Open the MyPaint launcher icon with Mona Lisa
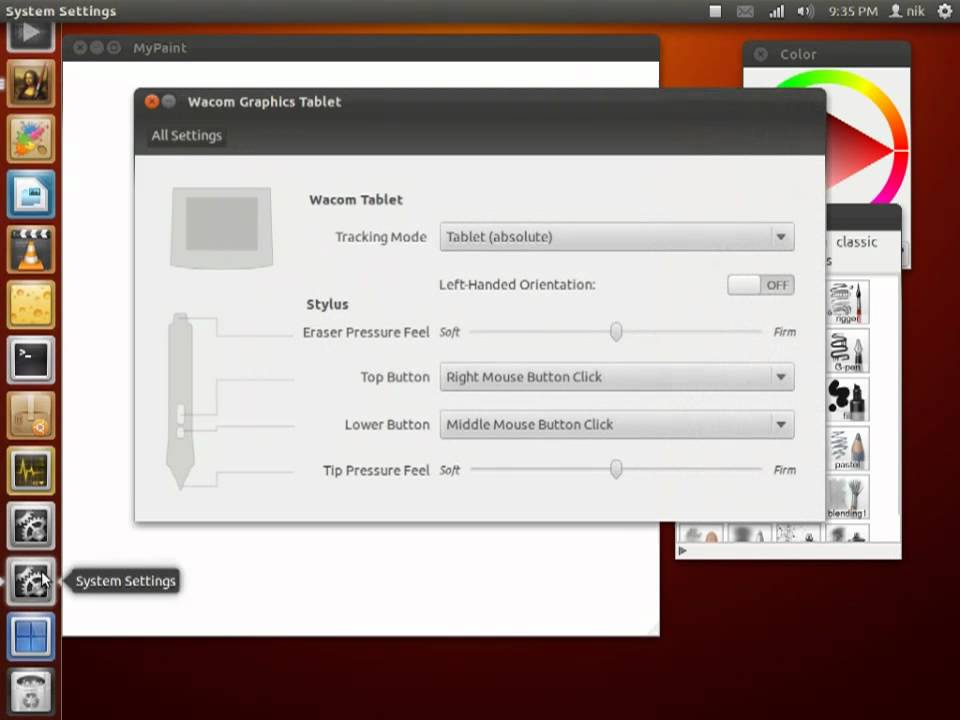 coord(31,84)
